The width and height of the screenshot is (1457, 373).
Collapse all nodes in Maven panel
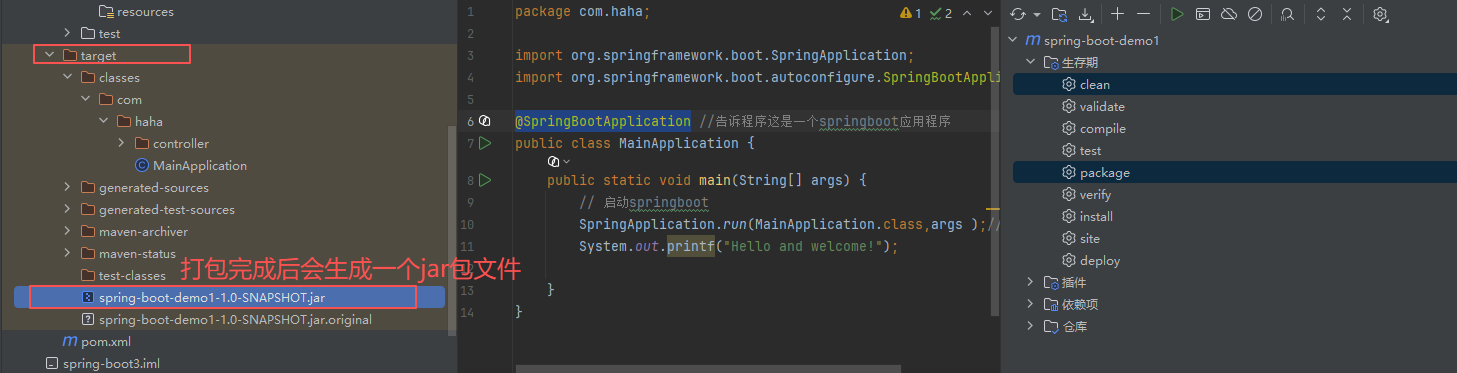coord(1347,14)
